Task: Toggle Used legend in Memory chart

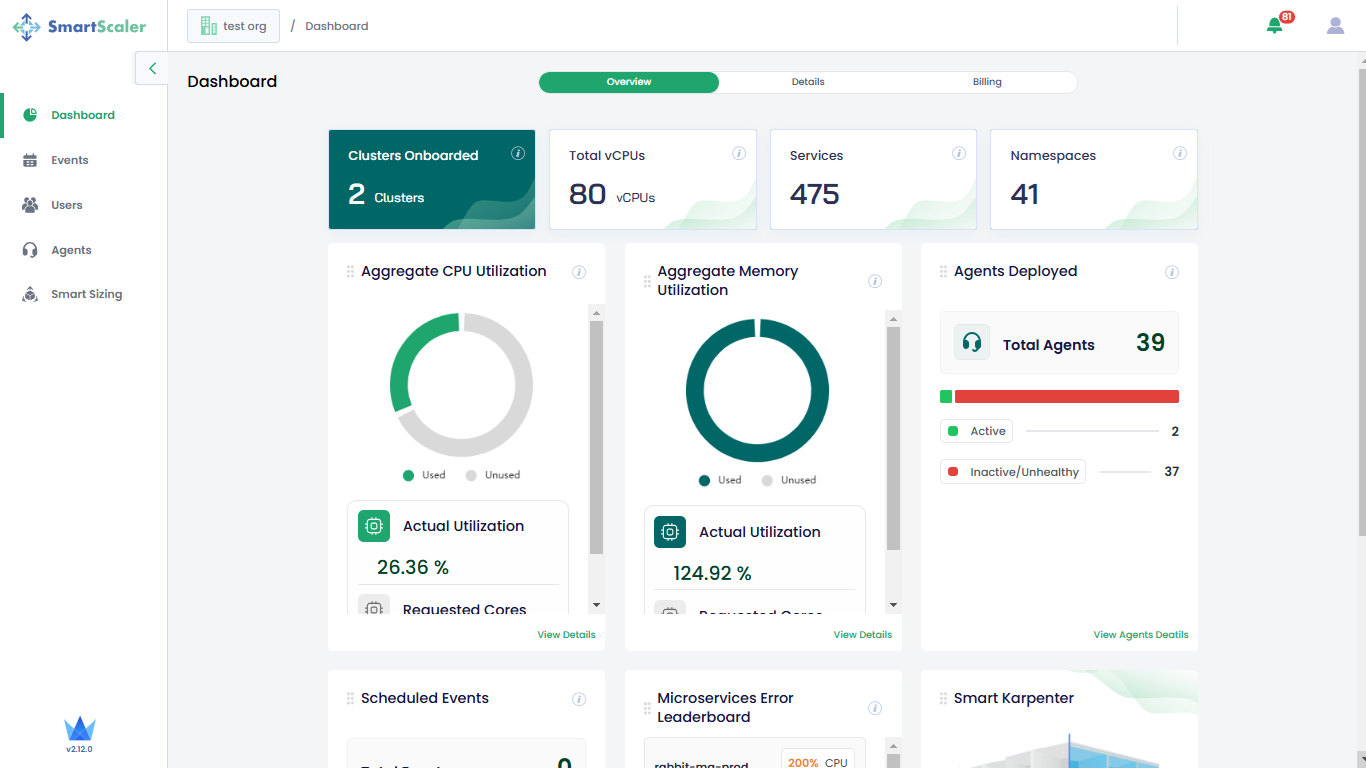Action: pyautogui.click(x=720, y=480)
